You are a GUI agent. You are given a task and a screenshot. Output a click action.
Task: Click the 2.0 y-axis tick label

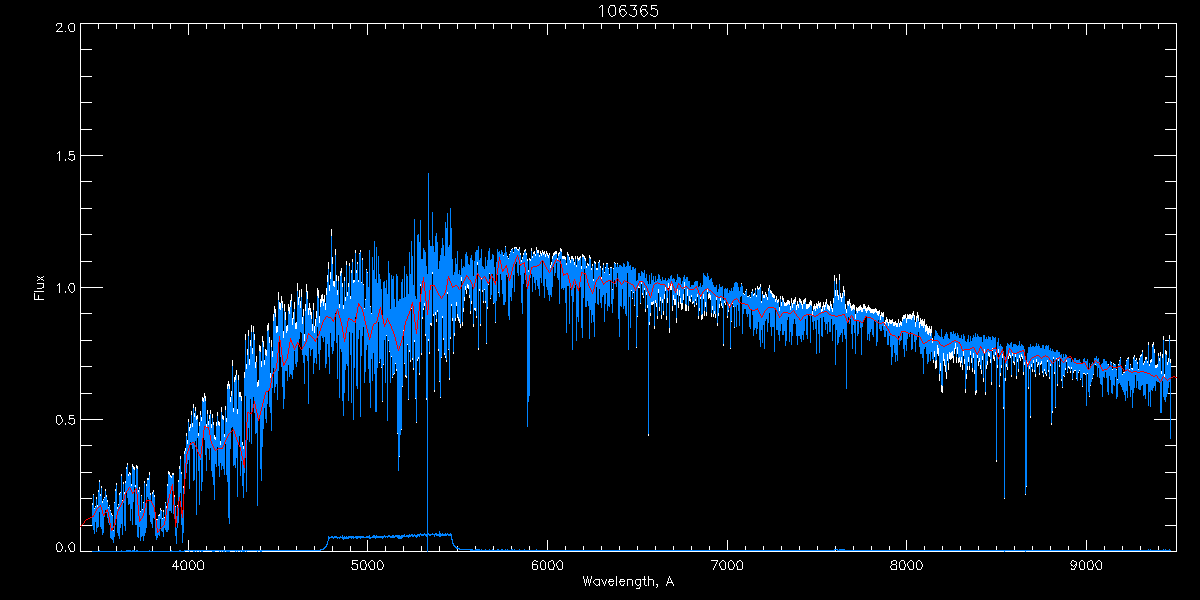coord(65,27)
